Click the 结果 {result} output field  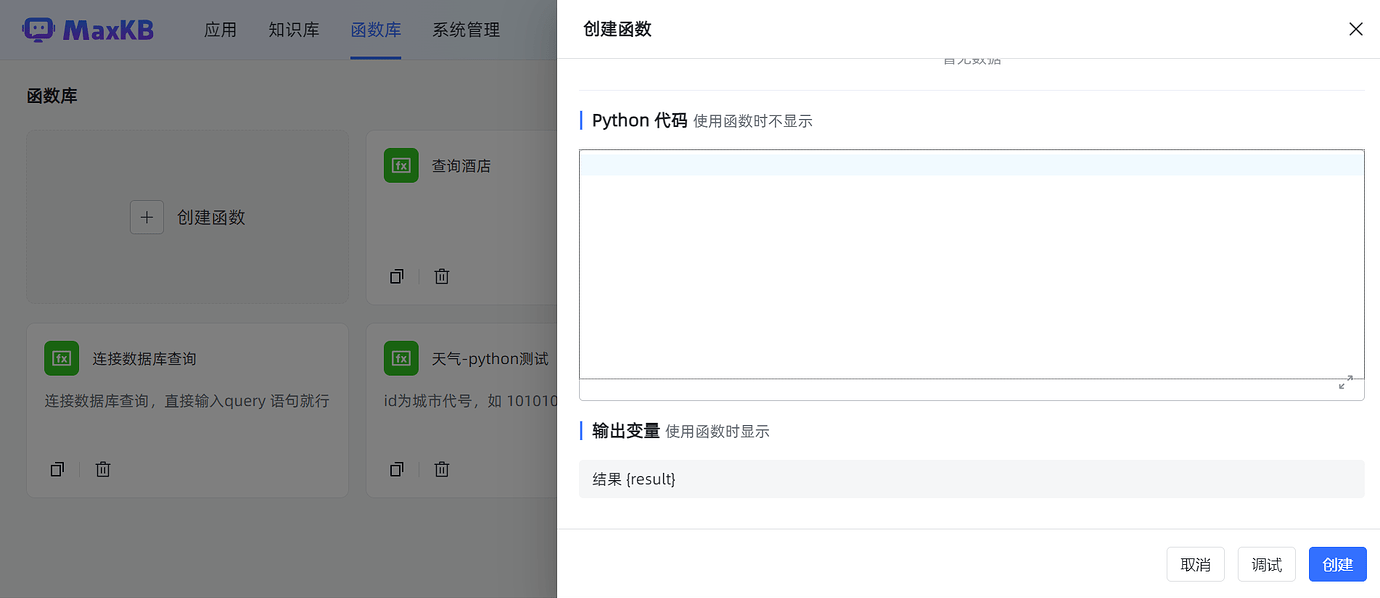(972, 479)
